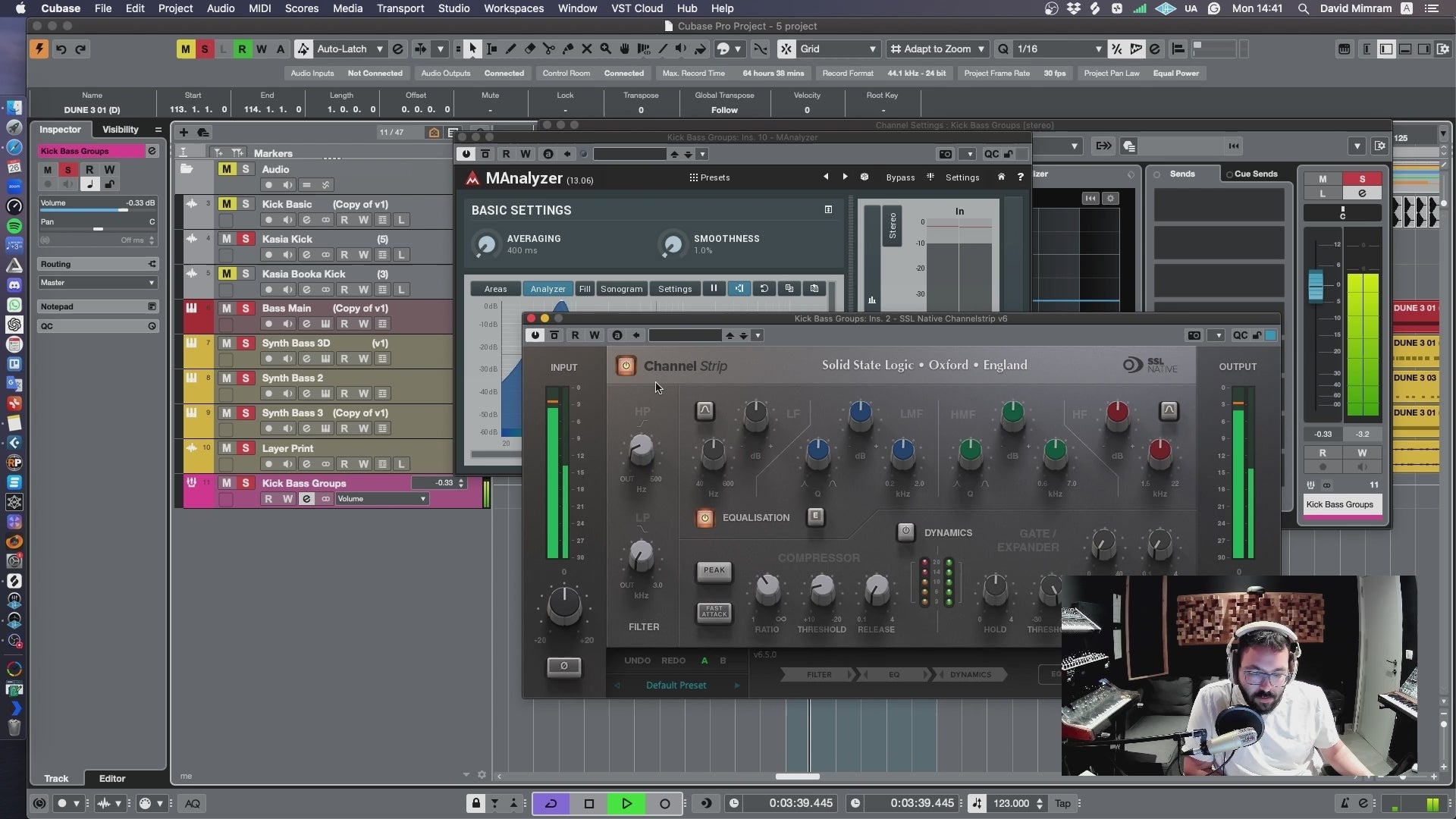Viewport: 1456px width, 819px height.
Task: Unmute the Kick Basic track
Action: click(226, 204)
